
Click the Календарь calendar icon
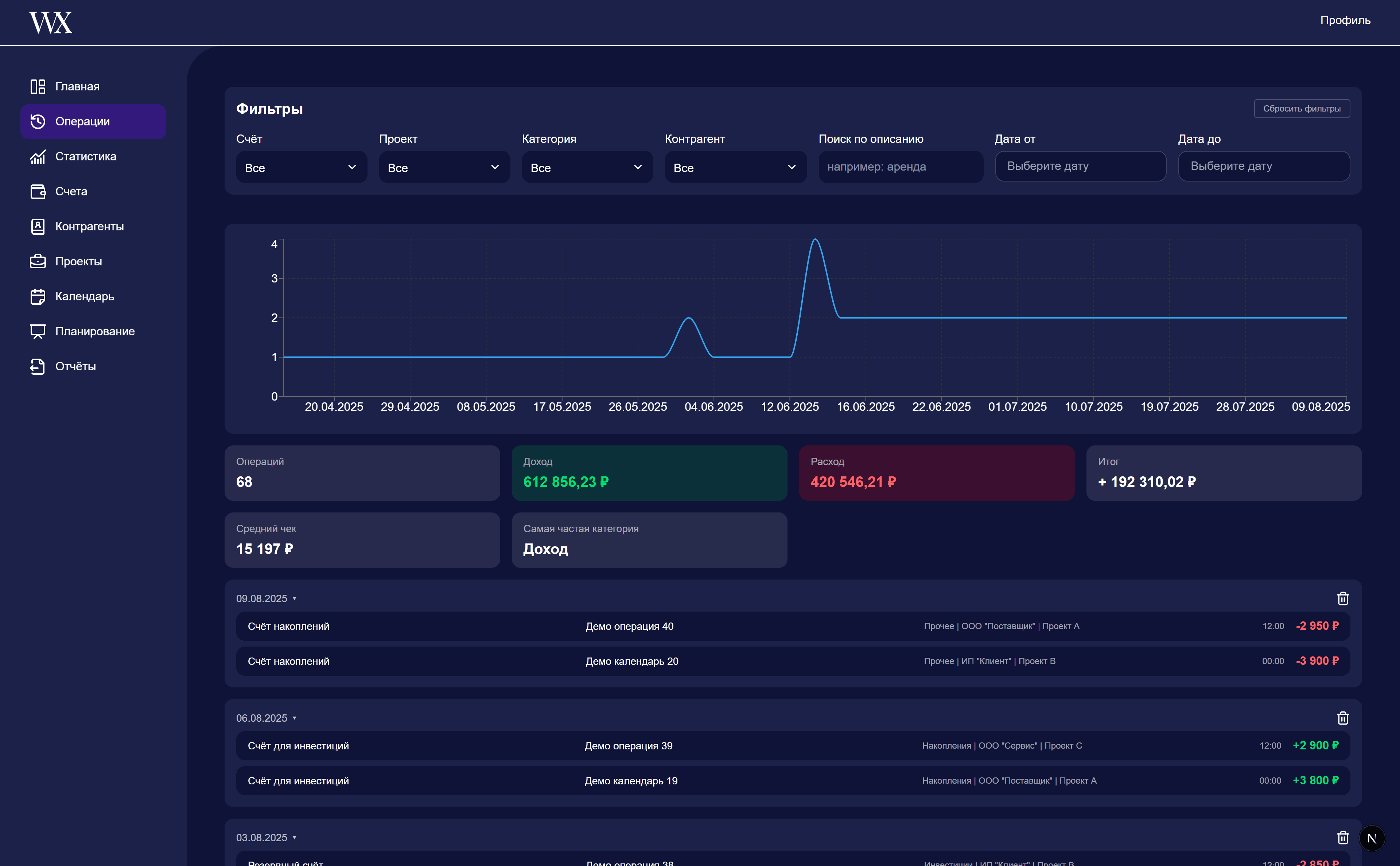[38, 296]
